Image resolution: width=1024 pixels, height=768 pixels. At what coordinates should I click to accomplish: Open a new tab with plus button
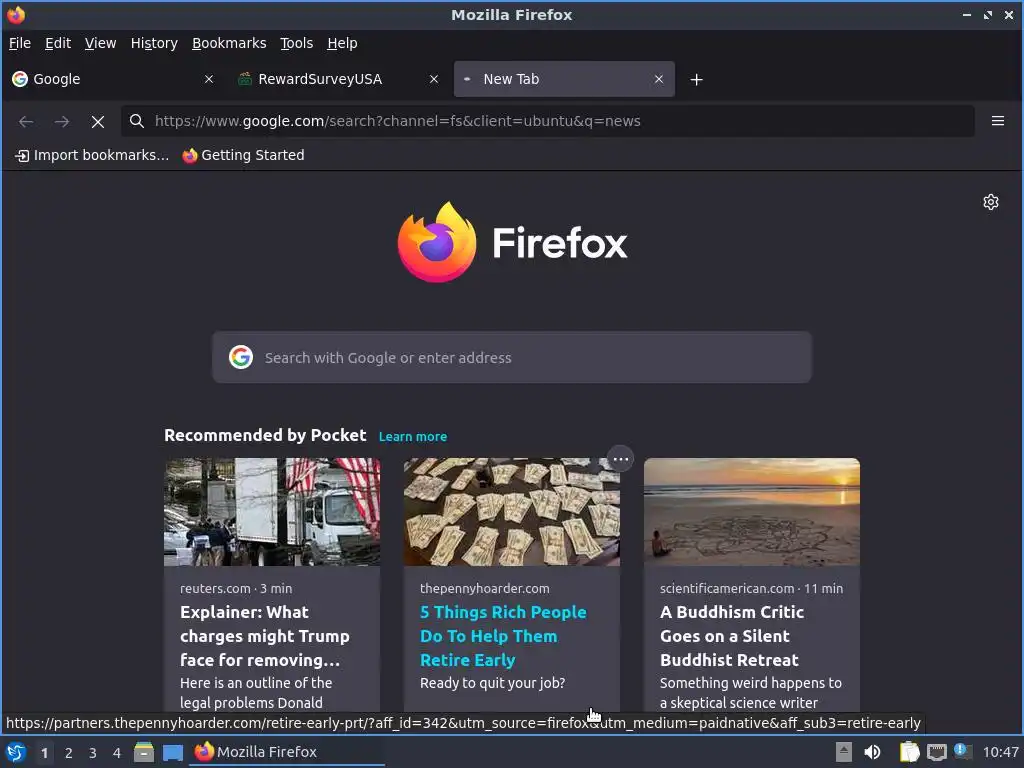pyautogui.click(x=696, y=80)
